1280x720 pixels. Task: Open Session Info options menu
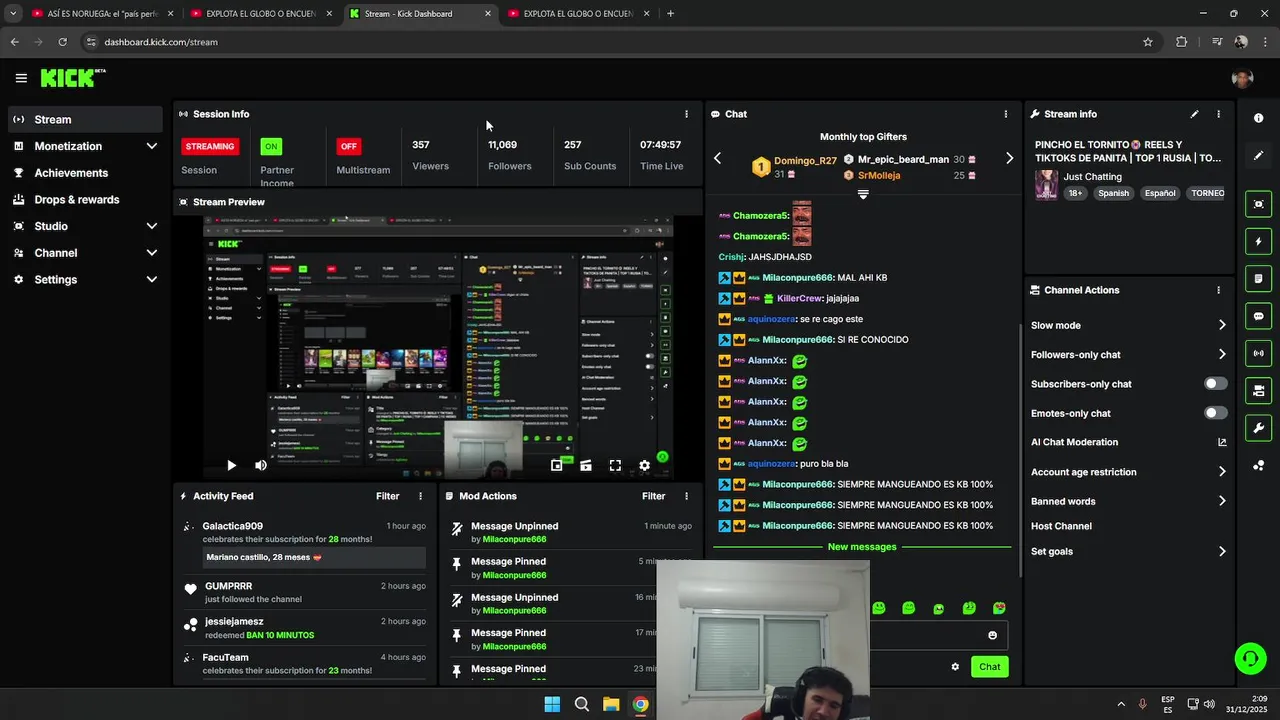pos(686,114)
